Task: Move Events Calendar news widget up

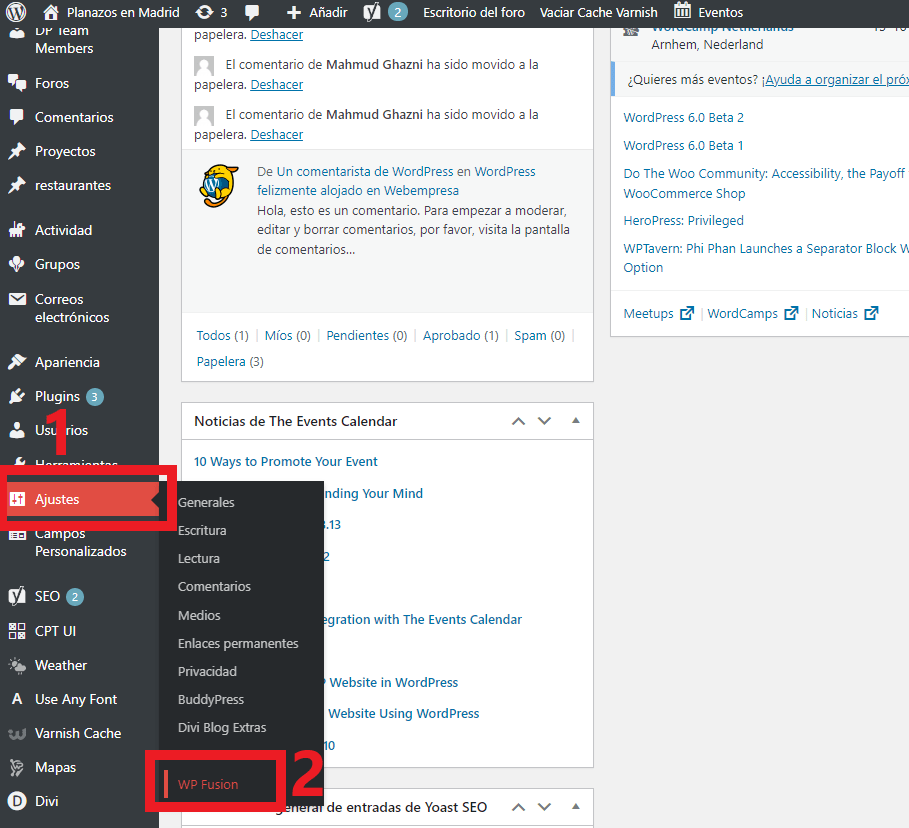Action: (x=518, y=421)
